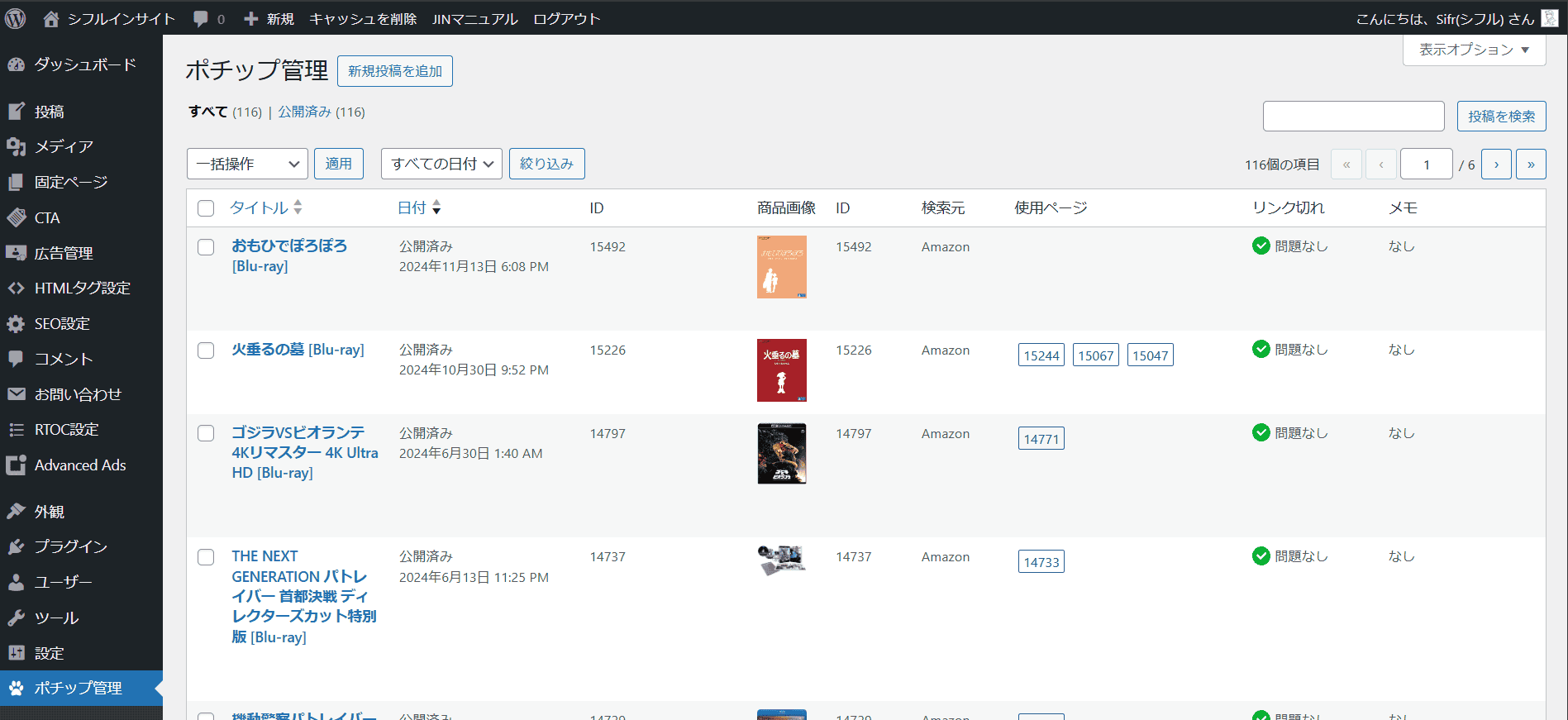The height and width of the screenshot is (720, 1568).
Task: Select the すべて (116) filter tab
Action: coord(225,112)
